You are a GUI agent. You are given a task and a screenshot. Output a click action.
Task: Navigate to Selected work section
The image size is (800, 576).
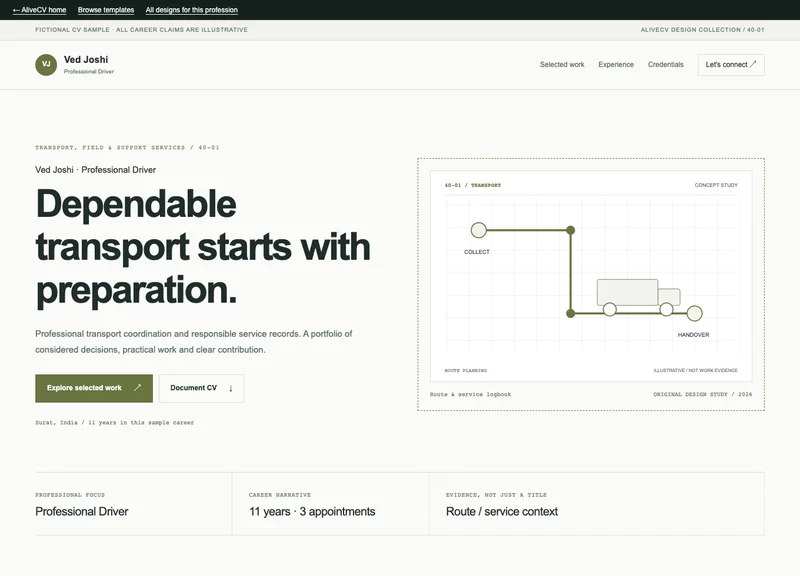[x=562, y=64]
